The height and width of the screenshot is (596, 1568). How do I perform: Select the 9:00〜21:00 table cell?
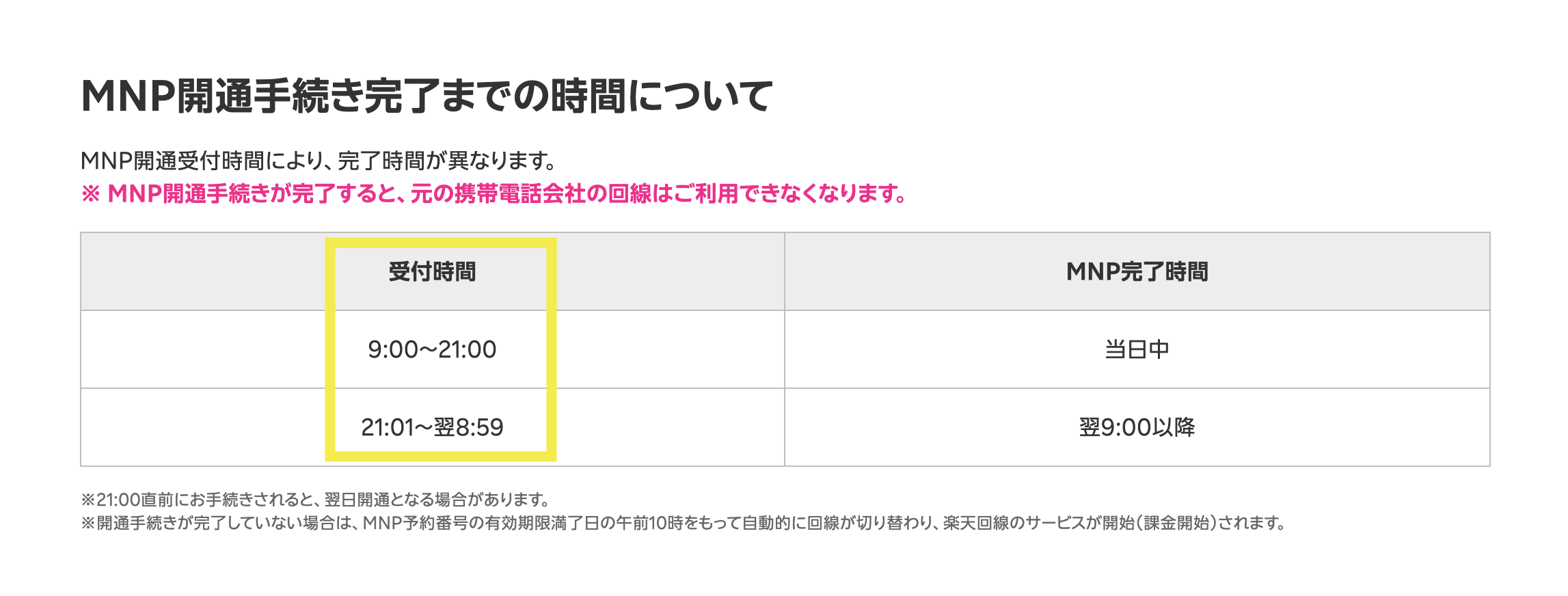click(432, 349)
